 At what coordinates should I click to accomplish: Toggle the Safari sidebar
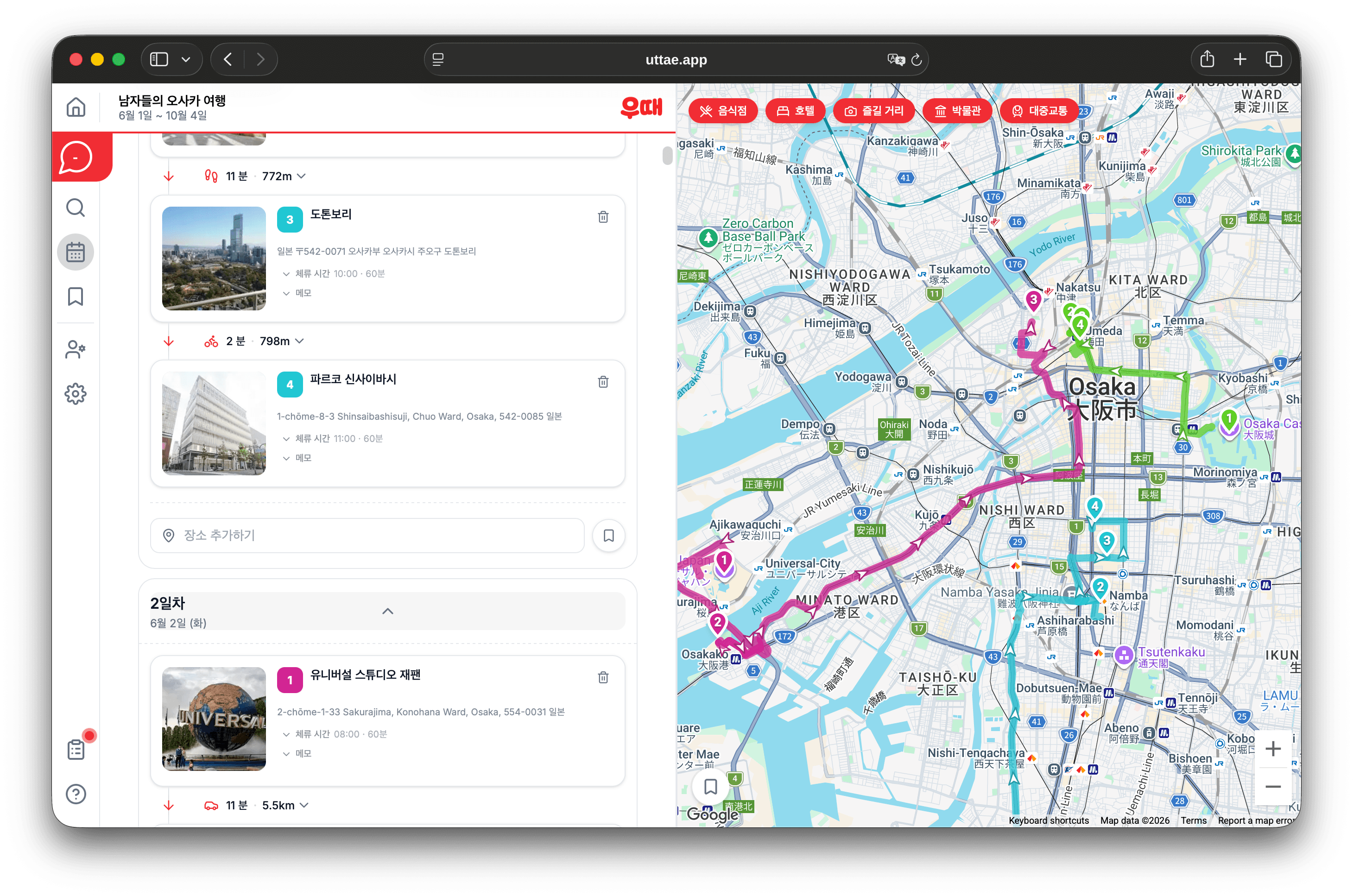tap(159, 59)
